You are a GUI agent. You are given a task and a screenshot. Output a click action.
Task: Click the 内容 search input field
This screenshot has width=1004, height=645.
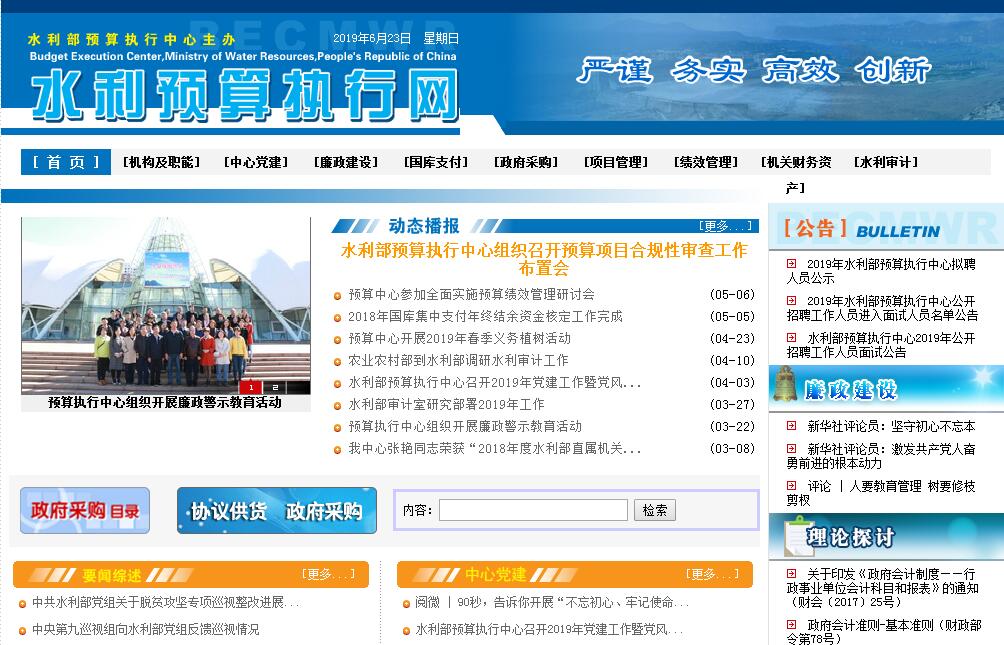533,510
